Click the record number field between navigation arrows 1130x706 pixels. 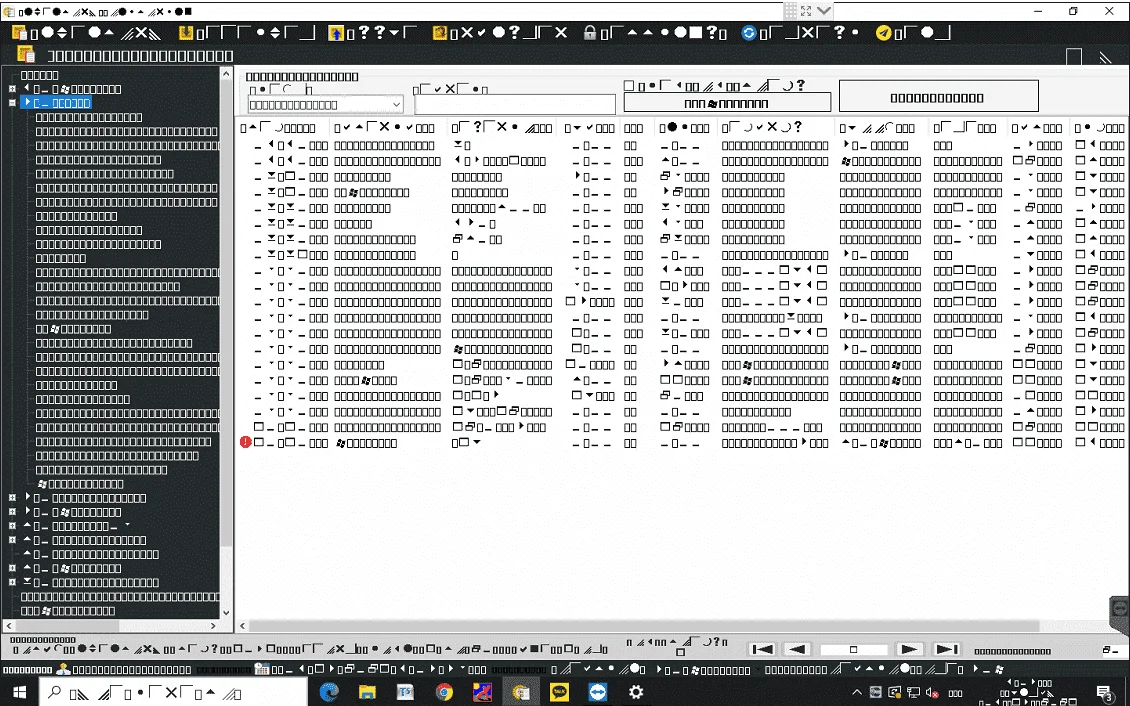(x=853, y=649)
